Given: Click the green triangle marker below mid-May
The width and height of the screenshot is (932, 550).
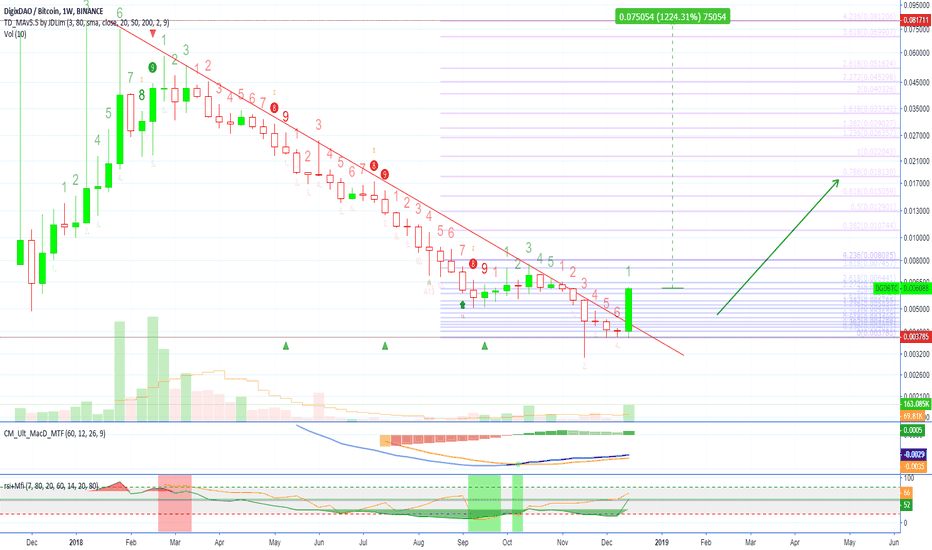Looking at the screenshot, I should [x=286, y=345].
